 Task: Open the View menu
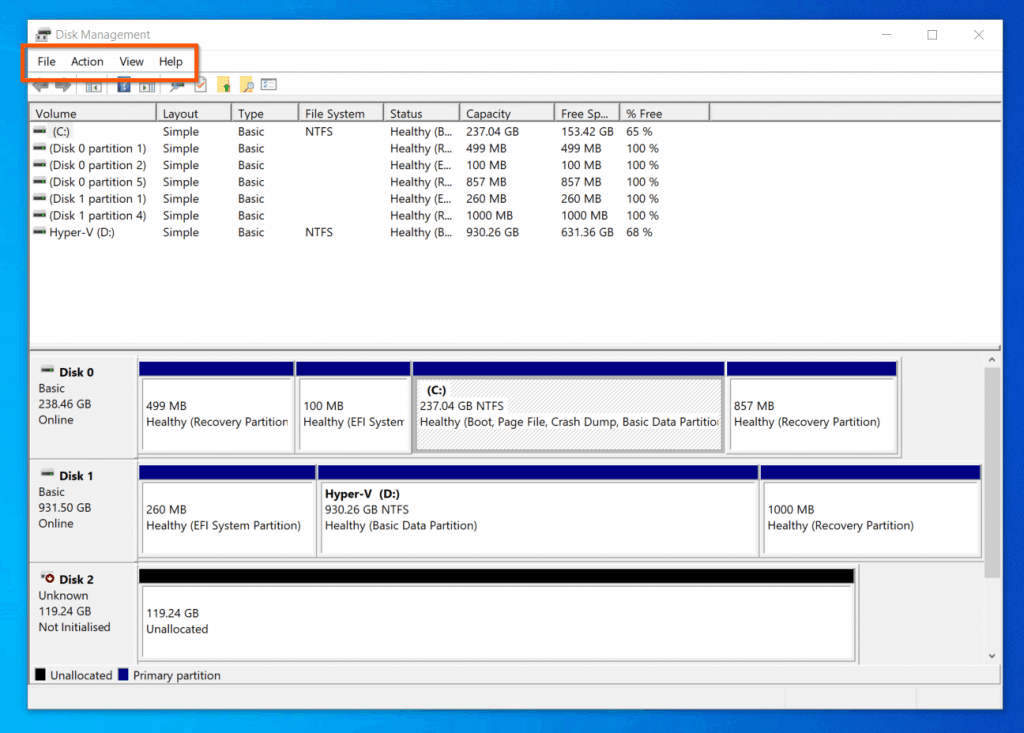pos(131,61)
